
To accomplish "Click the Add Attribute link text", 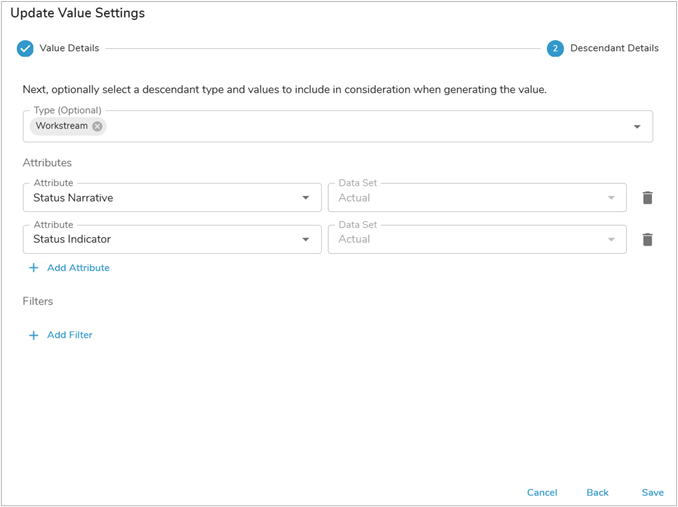I will [78, 268].
